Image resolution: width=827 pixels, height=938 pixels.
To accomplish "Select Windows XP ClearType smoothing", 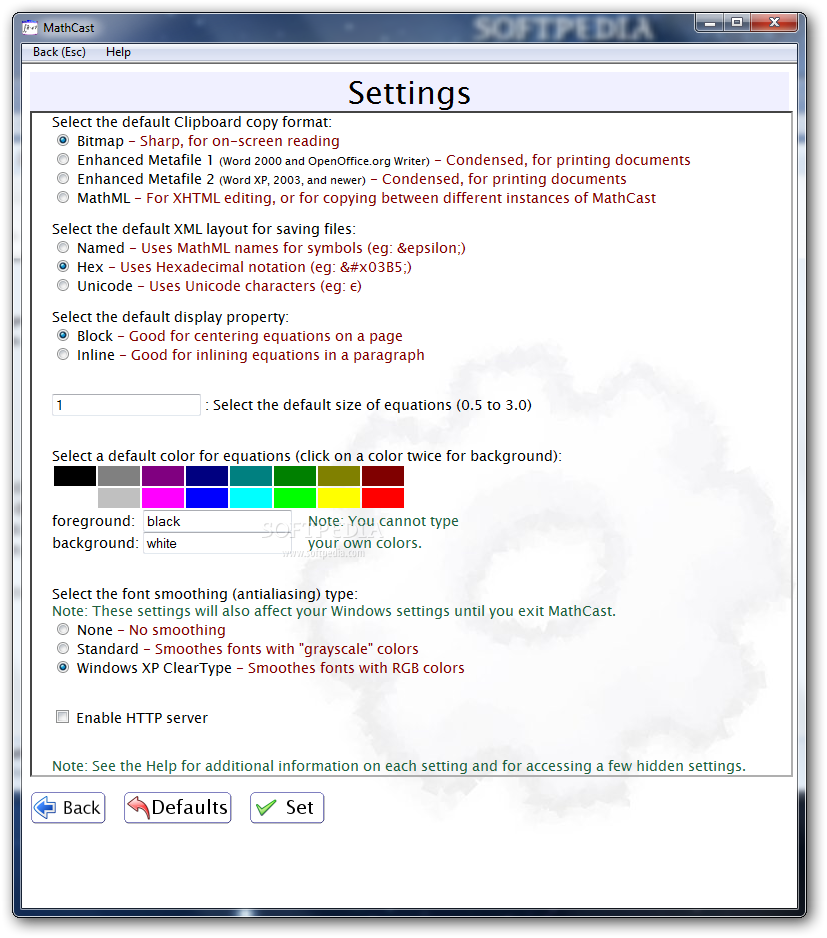I will click(x=63, y=668).
